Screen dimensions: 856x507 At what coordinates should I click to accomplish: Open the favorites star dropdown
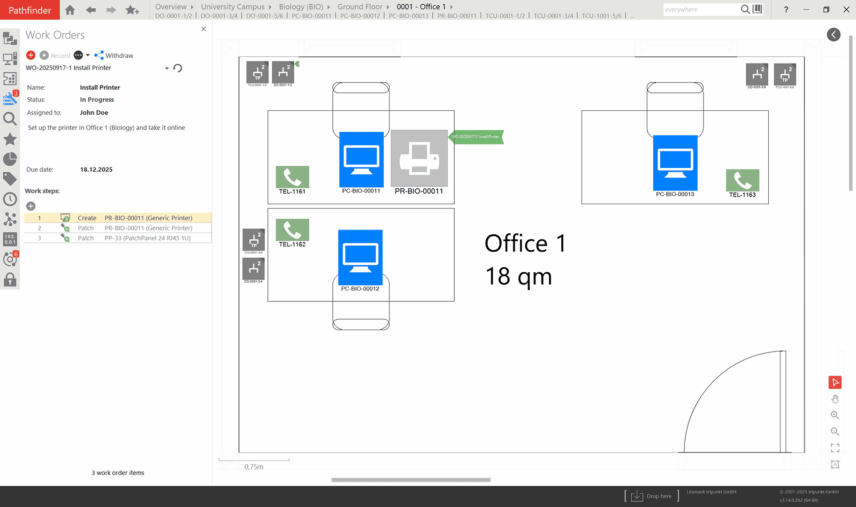[132, 10]
